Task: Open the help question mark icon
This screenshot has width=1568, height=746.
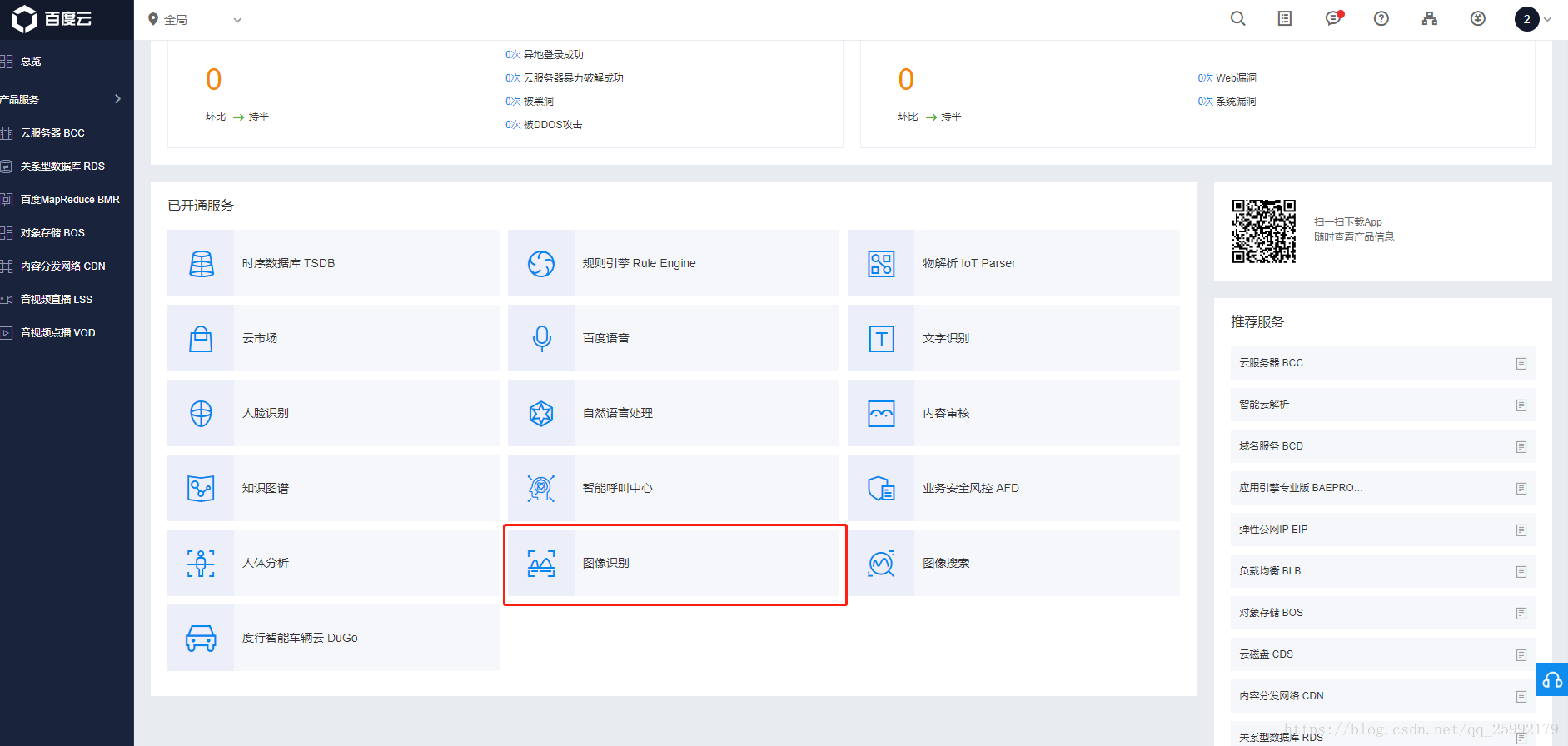Action: pos(1381,18)
